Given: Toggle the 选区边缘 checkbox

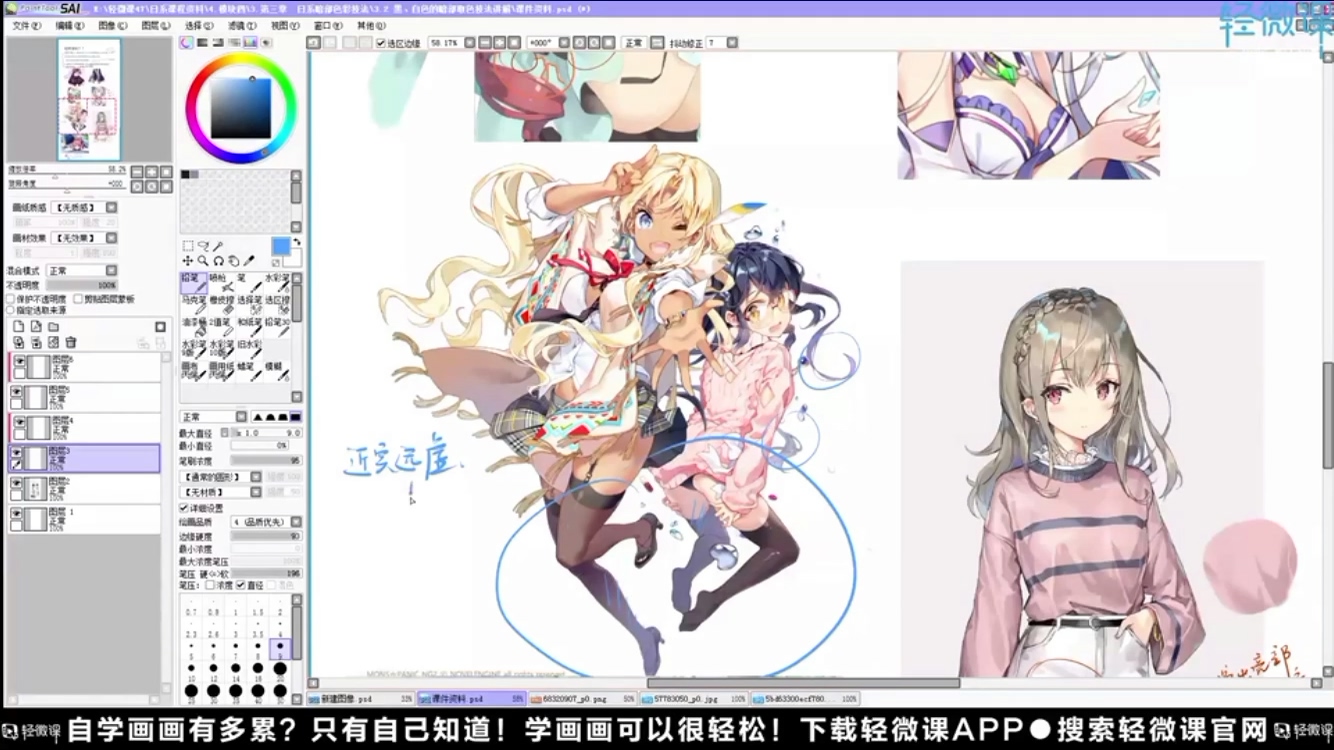Looking at the screenshot, I should (381, 43).
